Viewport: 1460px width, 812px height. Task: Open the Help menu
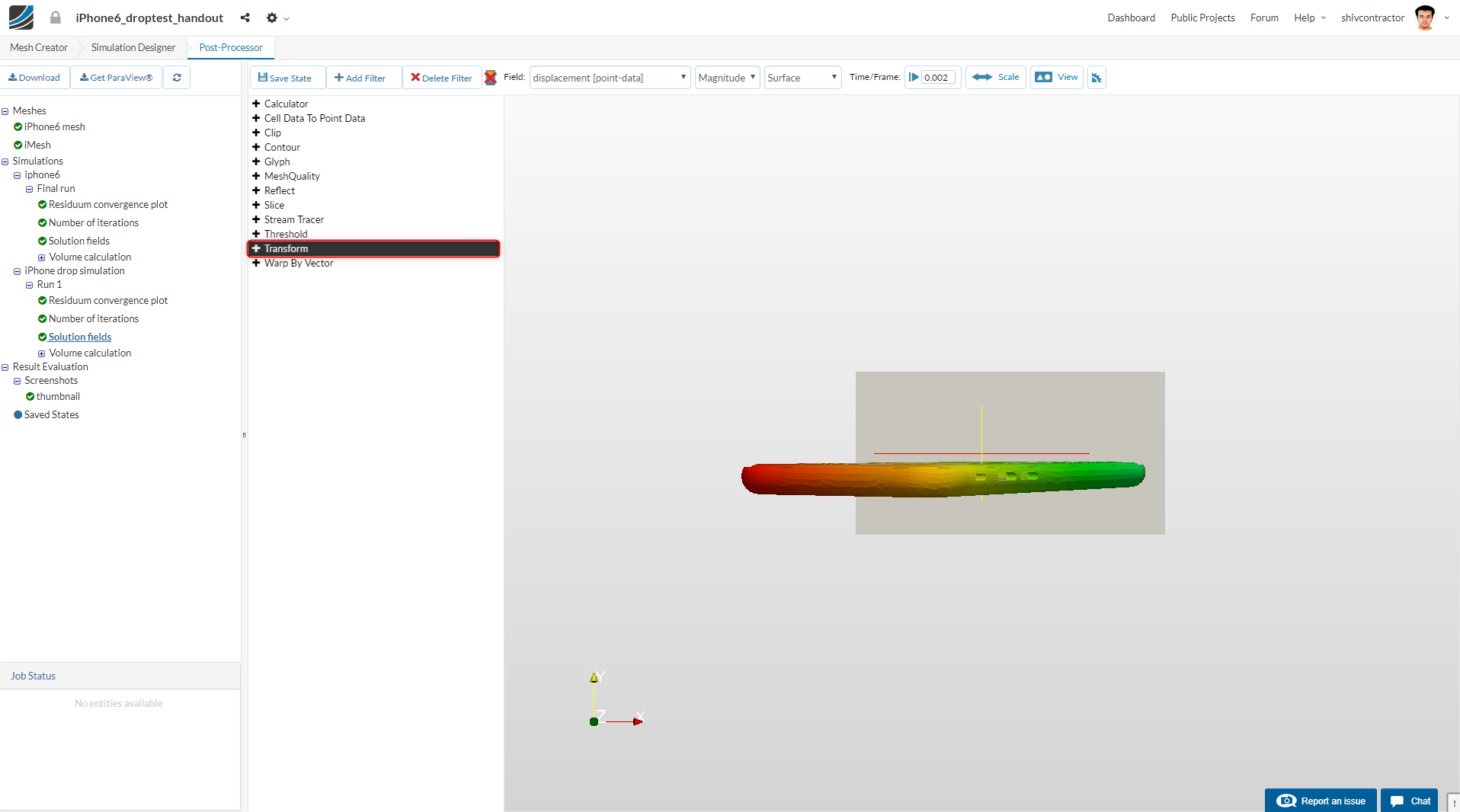pos(1309,18)
